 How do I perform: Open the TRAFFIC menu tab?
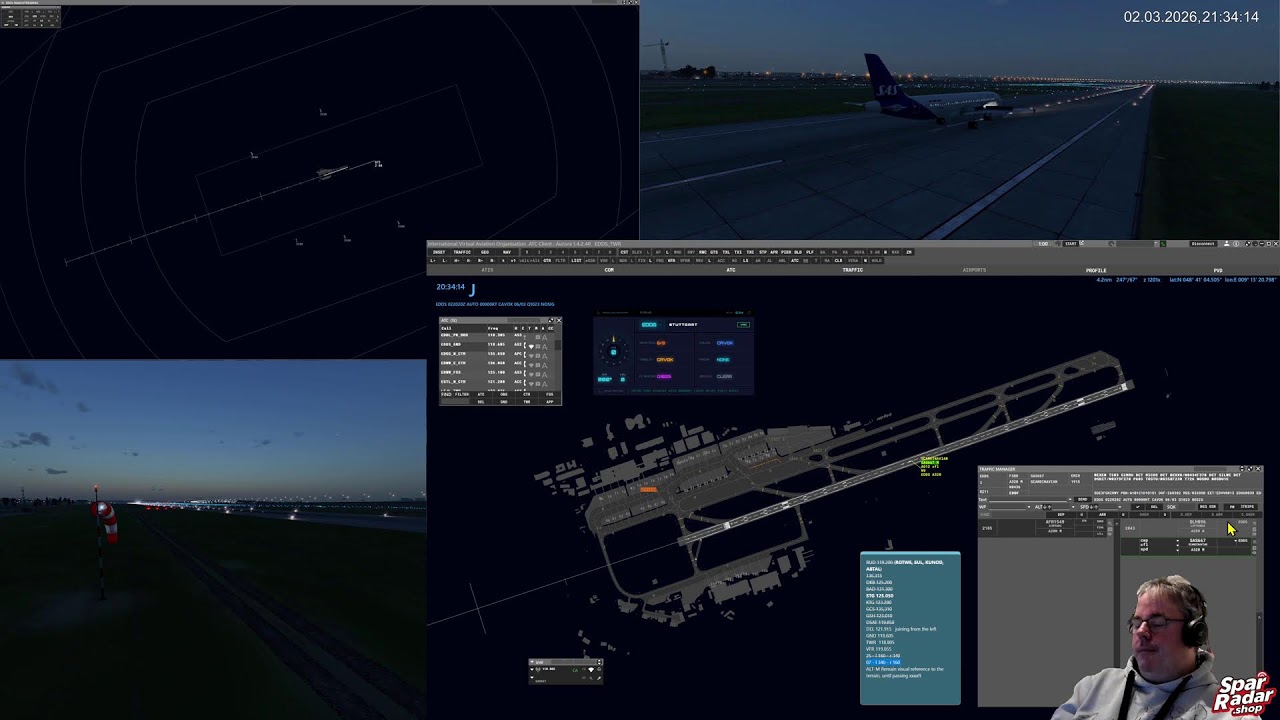point(853,270)
